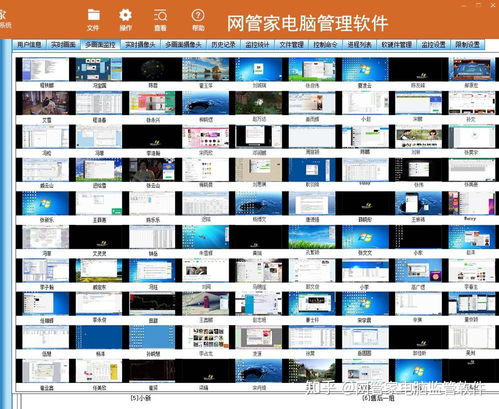Select the screen thumbnail labeled 韩霞

tap(152, 69)
